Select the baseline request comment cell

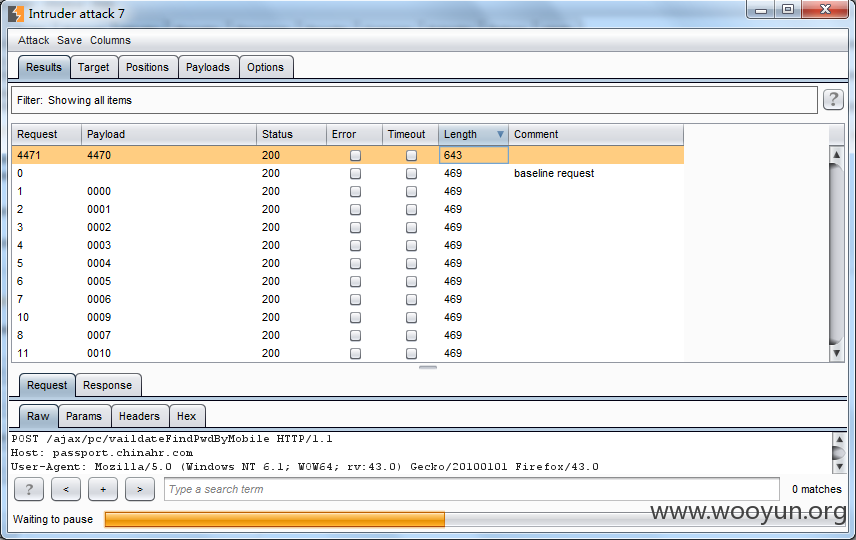pyautogui.click(x=596, y=173)
